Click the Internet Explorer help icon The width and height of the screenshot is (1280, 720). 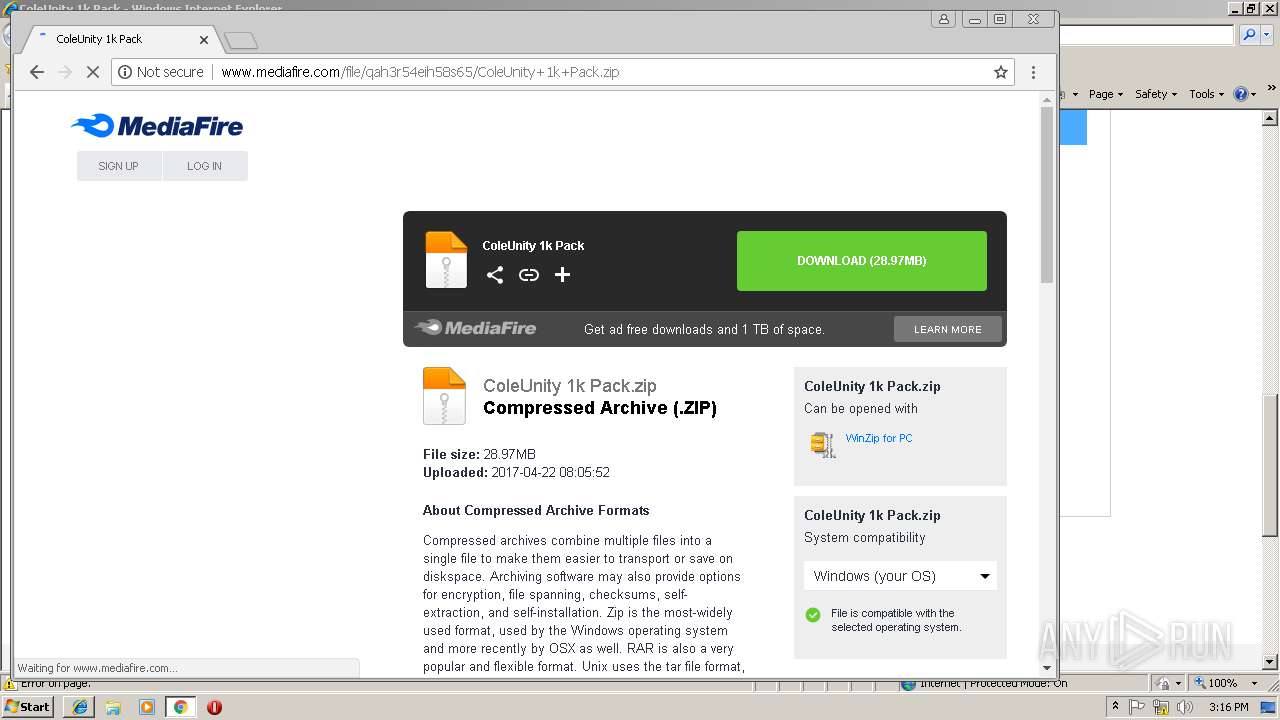tap(1243, 94)
